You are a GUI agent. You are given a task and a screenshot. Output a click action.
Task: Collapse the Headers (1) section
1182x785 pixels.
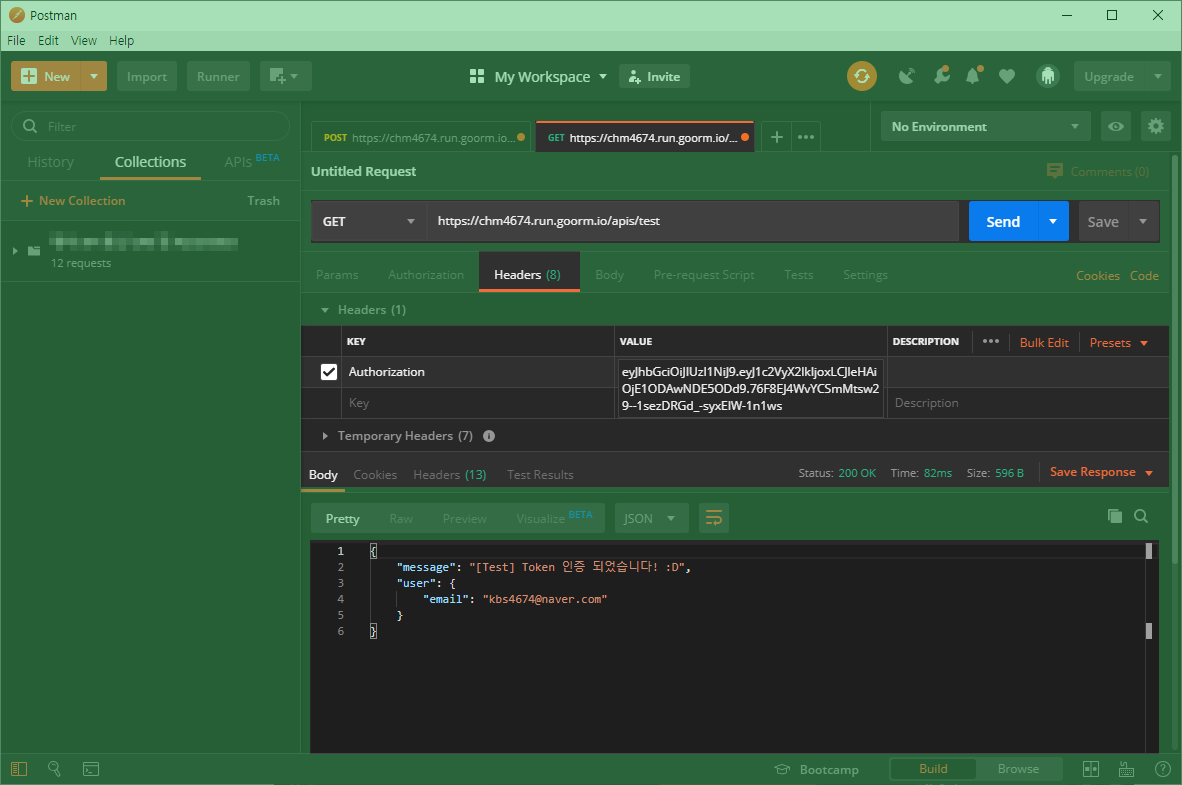(x=325, y=310)
